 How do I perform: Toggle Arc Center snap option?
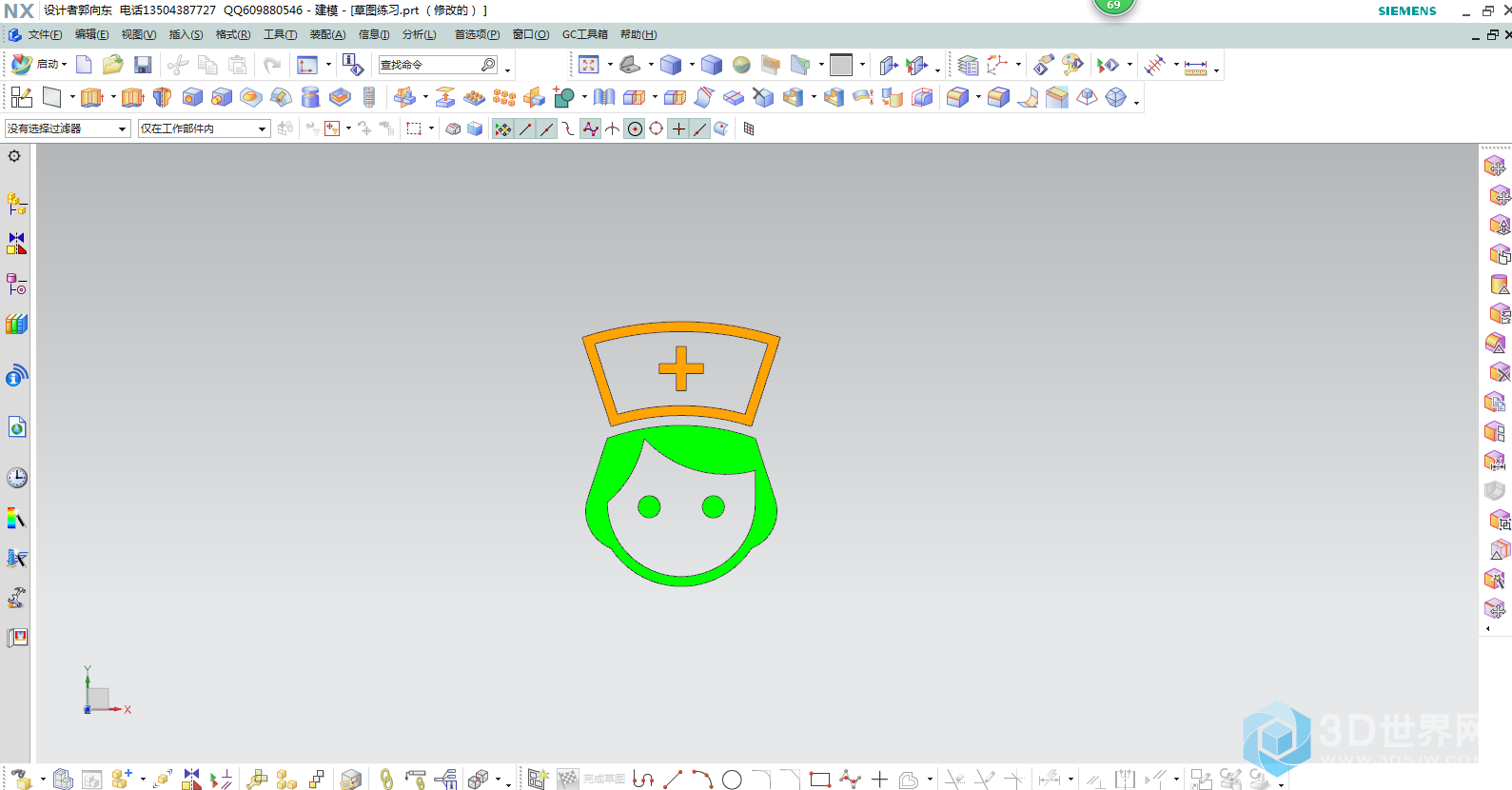pos(635,128)
